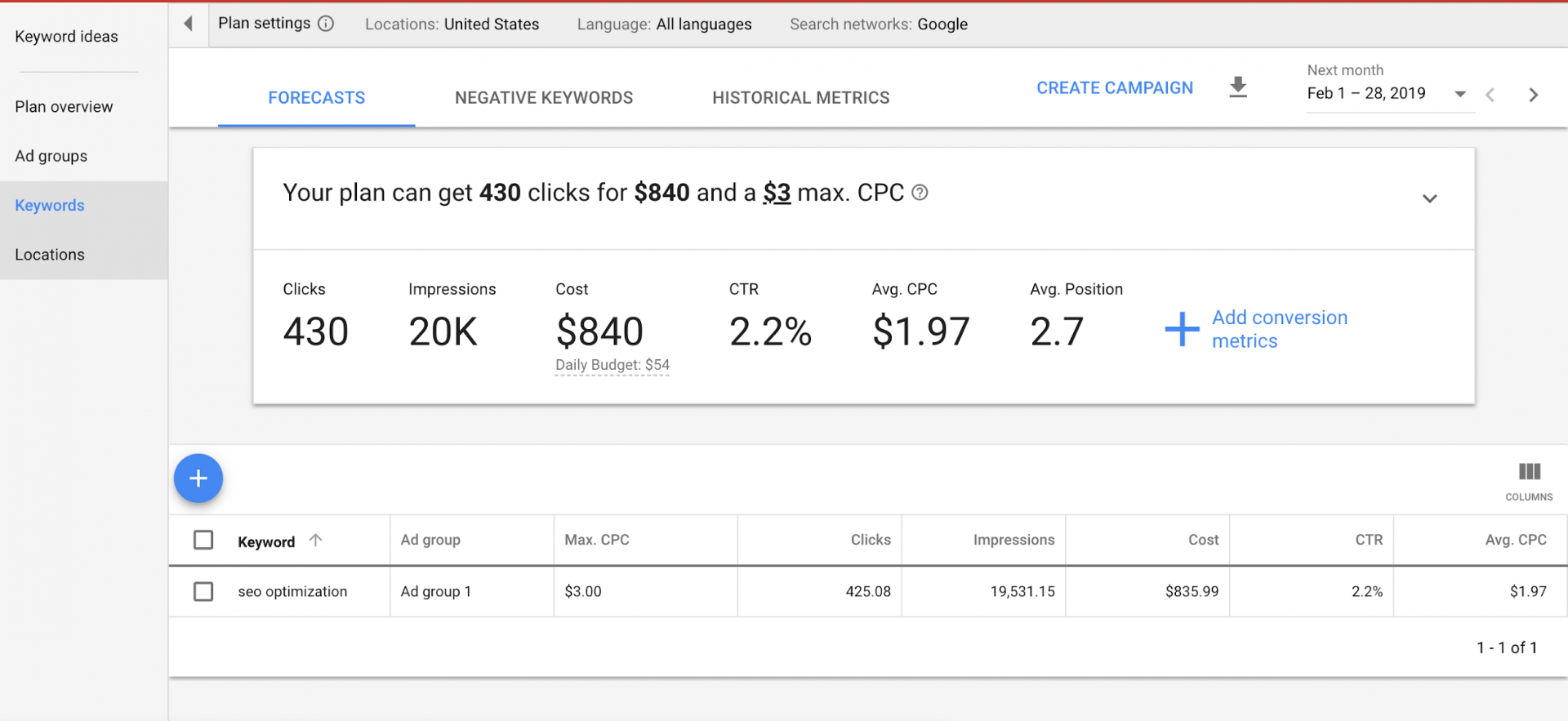Sort by Keyword ascending arrow
This screenshot has width=1568, height=721.
(x=316, y=540)
